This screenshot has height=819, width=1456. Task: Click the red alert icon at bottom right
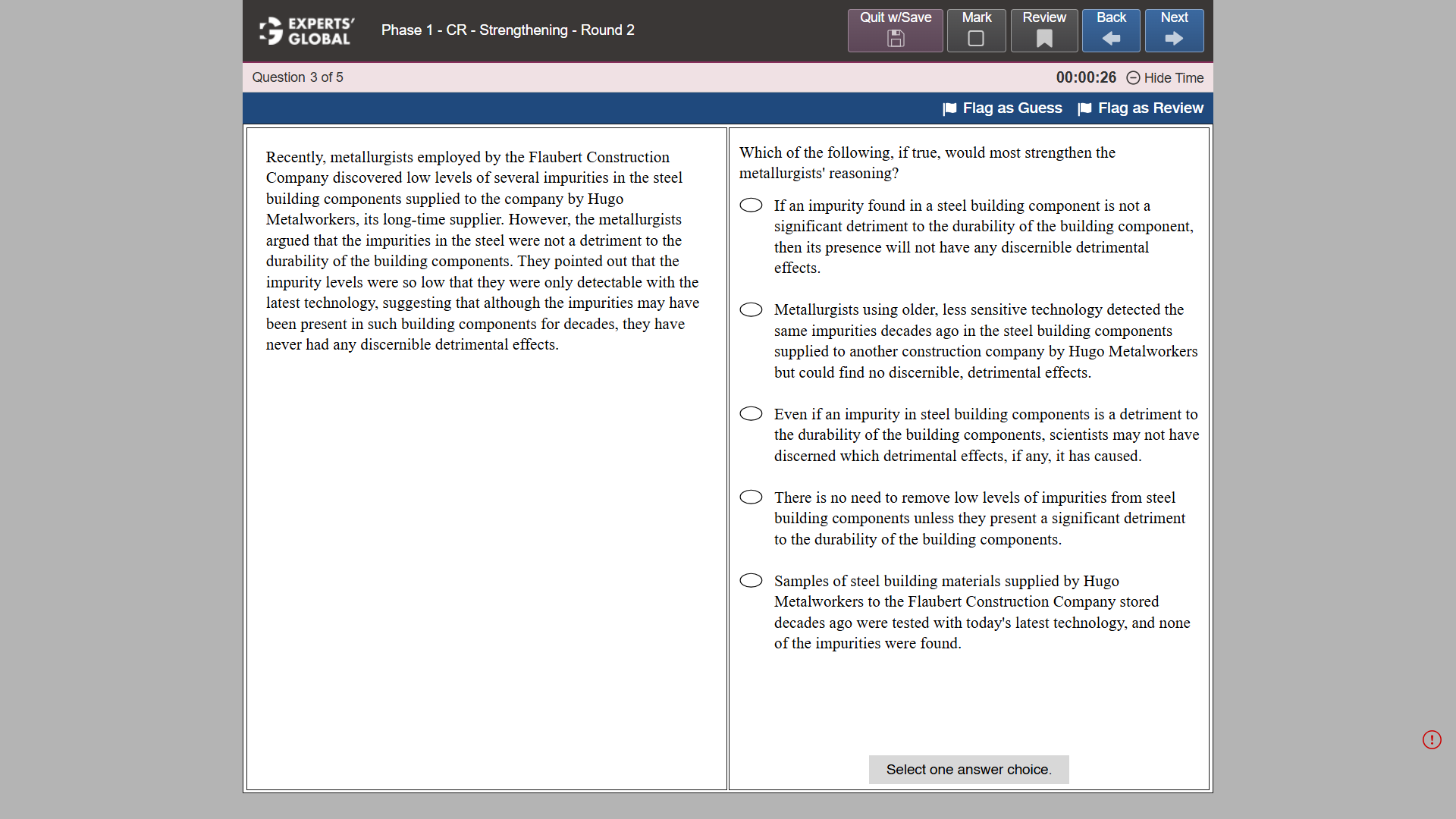pyautogui.click(x=1432, y=739)
